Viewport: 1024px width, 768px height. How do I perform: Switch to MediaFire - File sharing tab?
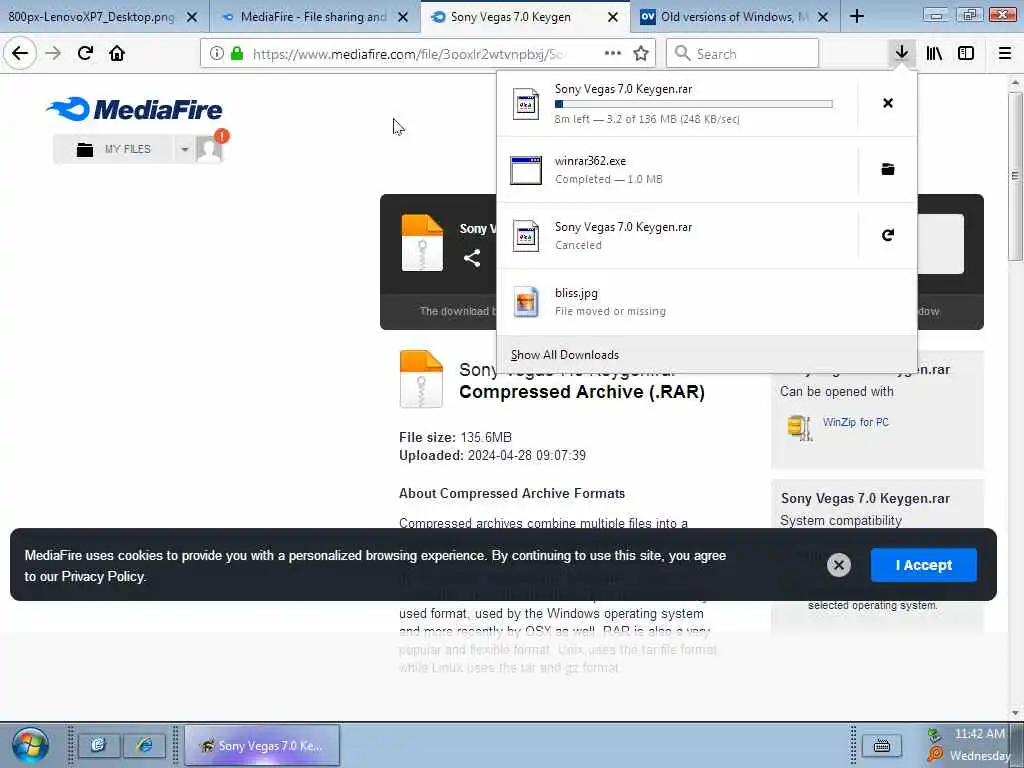pyautogui.click(x=313, y=17)
